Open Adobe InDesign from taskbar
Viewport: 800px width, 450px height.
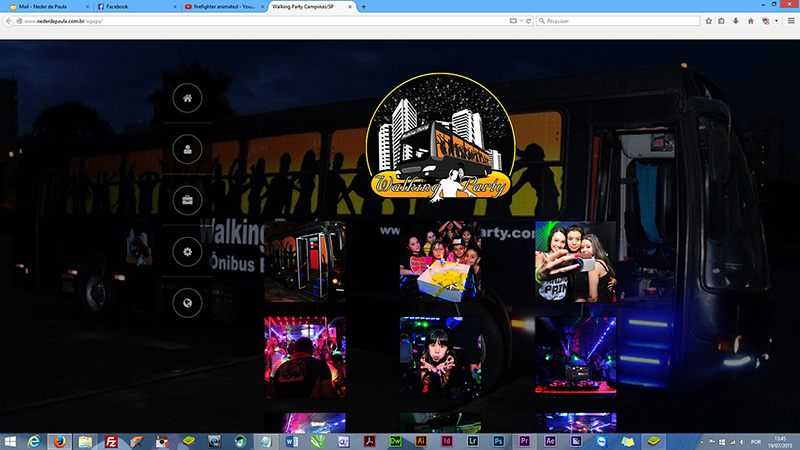pyautogui.click(x=447, y=441)
